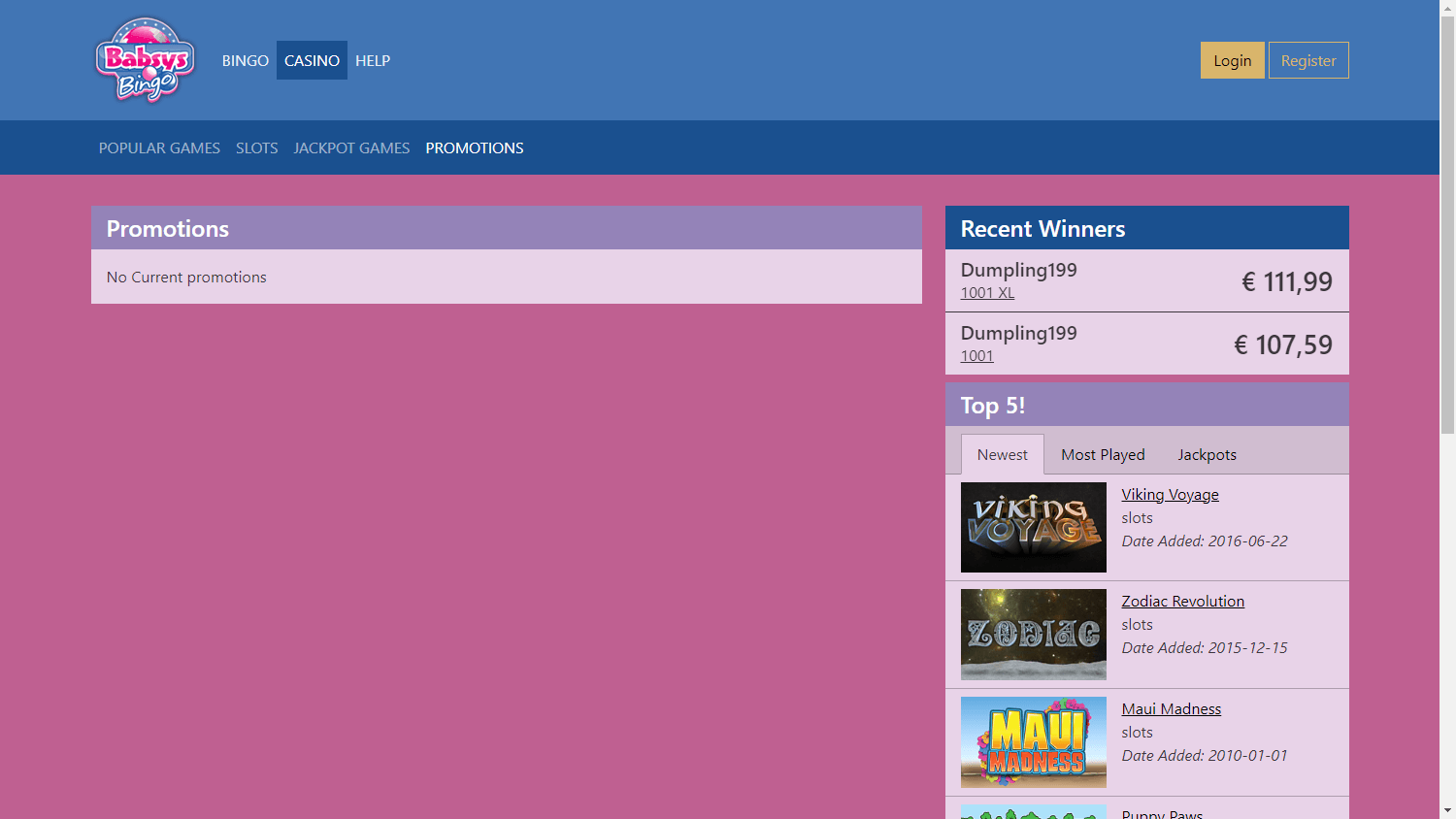Viewport: 1456px width, 819px height.
Task: Select the Promotions nav link
Action: 474,147
